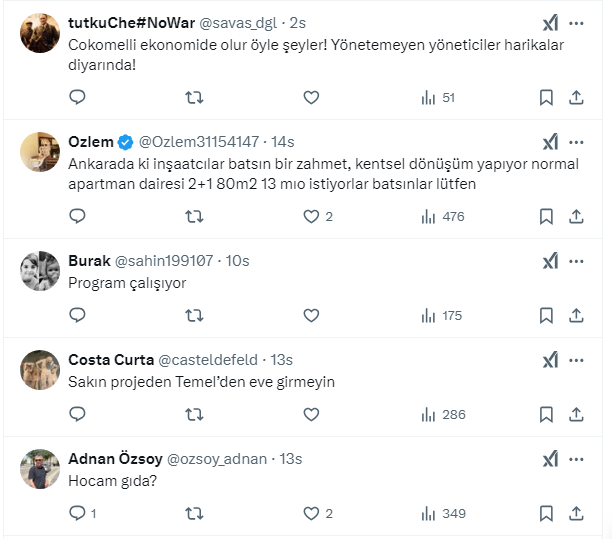Expand more options on Adnan Özsoy's tweet
The height and width of the screenshot is (539, 612).
pyautogui.click(x=577, y=459)
